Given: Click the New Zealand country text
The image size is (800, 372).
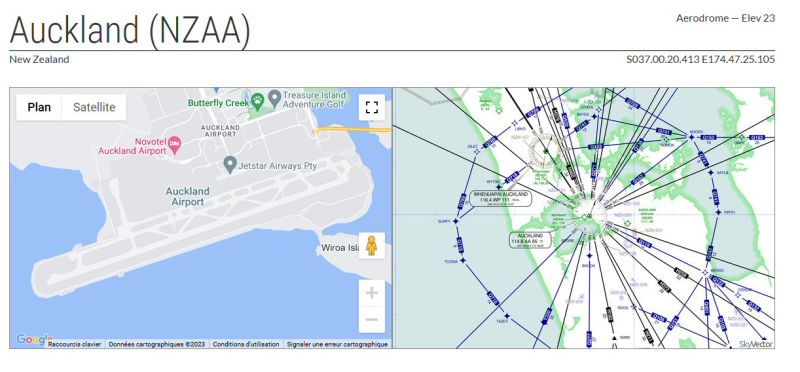Looking at the screenshot, I should click(39, 59).
